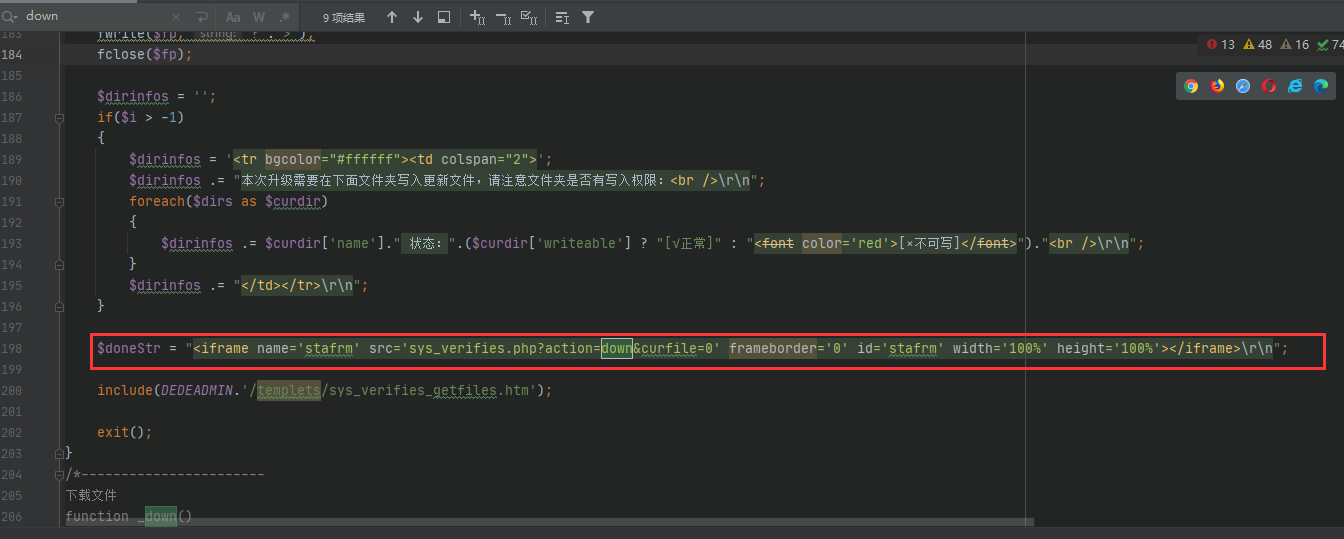Click the New Line icon in the search box
1344x539 pixels.
point(202,17)
